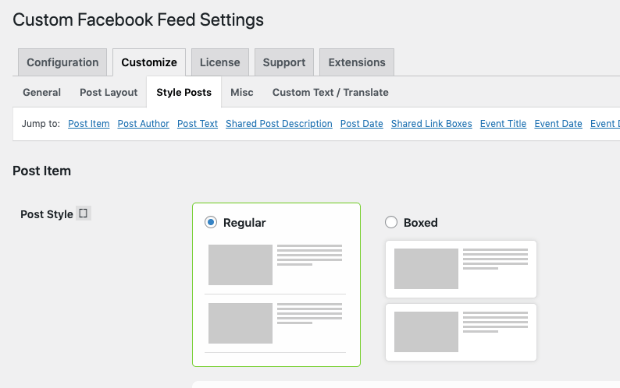
Task: Open Custom Text / Translate sub-tab
Action: coord(330,92)
